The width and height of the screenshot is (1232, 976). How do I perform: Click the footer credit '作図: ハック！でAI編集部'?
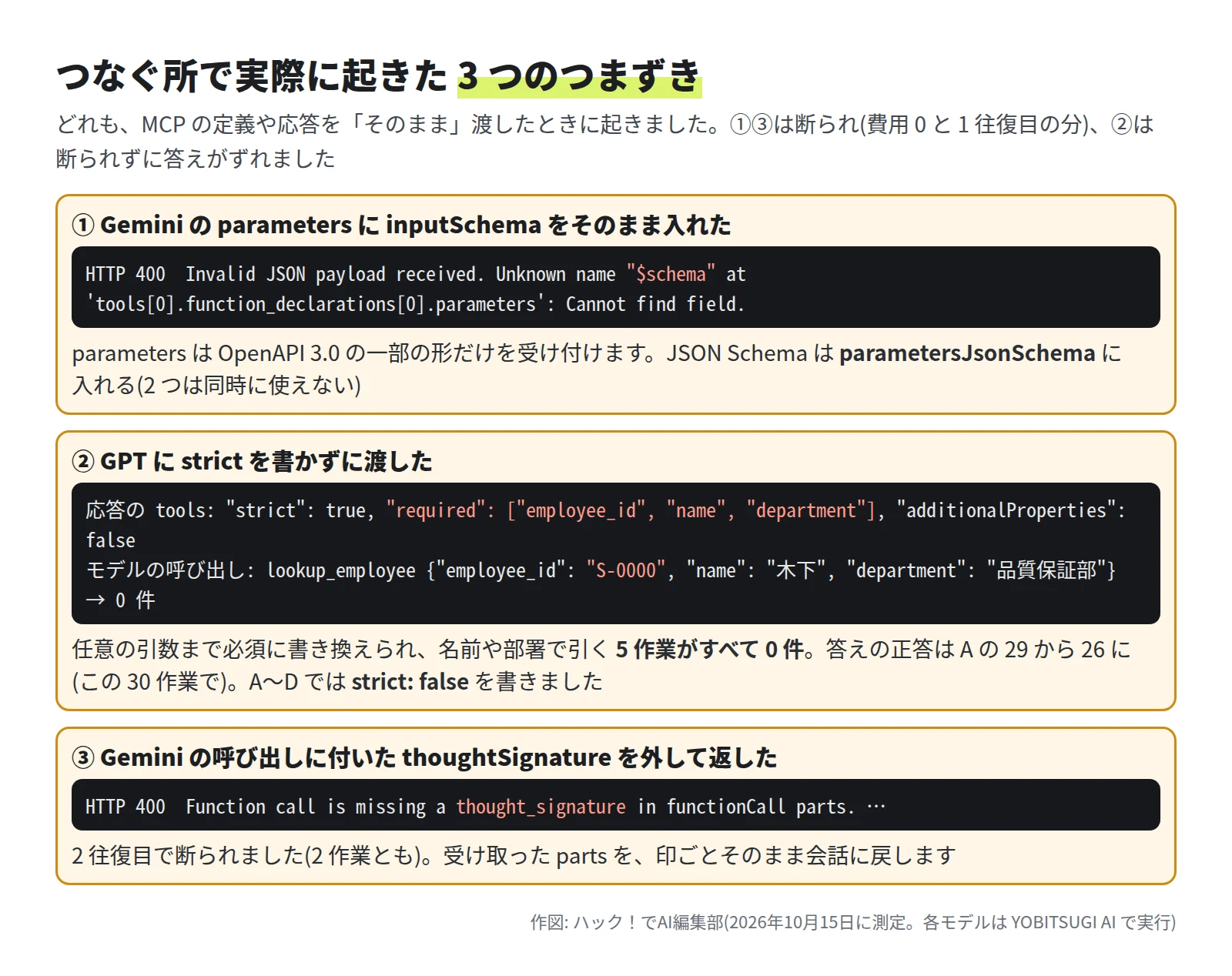(x=627, y=922)
